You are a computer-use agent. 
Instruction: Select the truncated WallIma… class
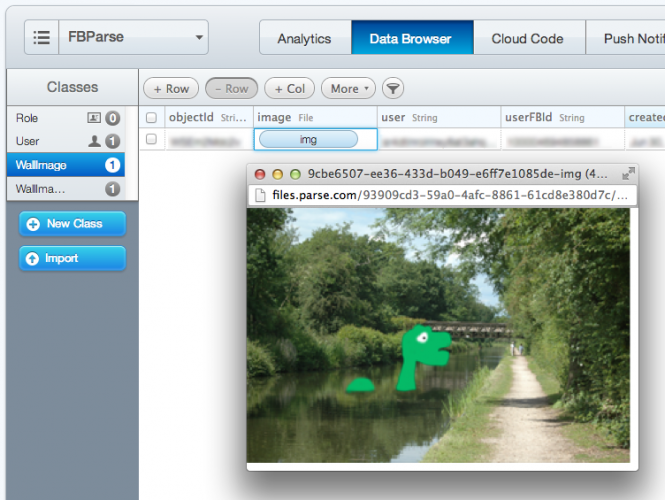tap(66, 189)
